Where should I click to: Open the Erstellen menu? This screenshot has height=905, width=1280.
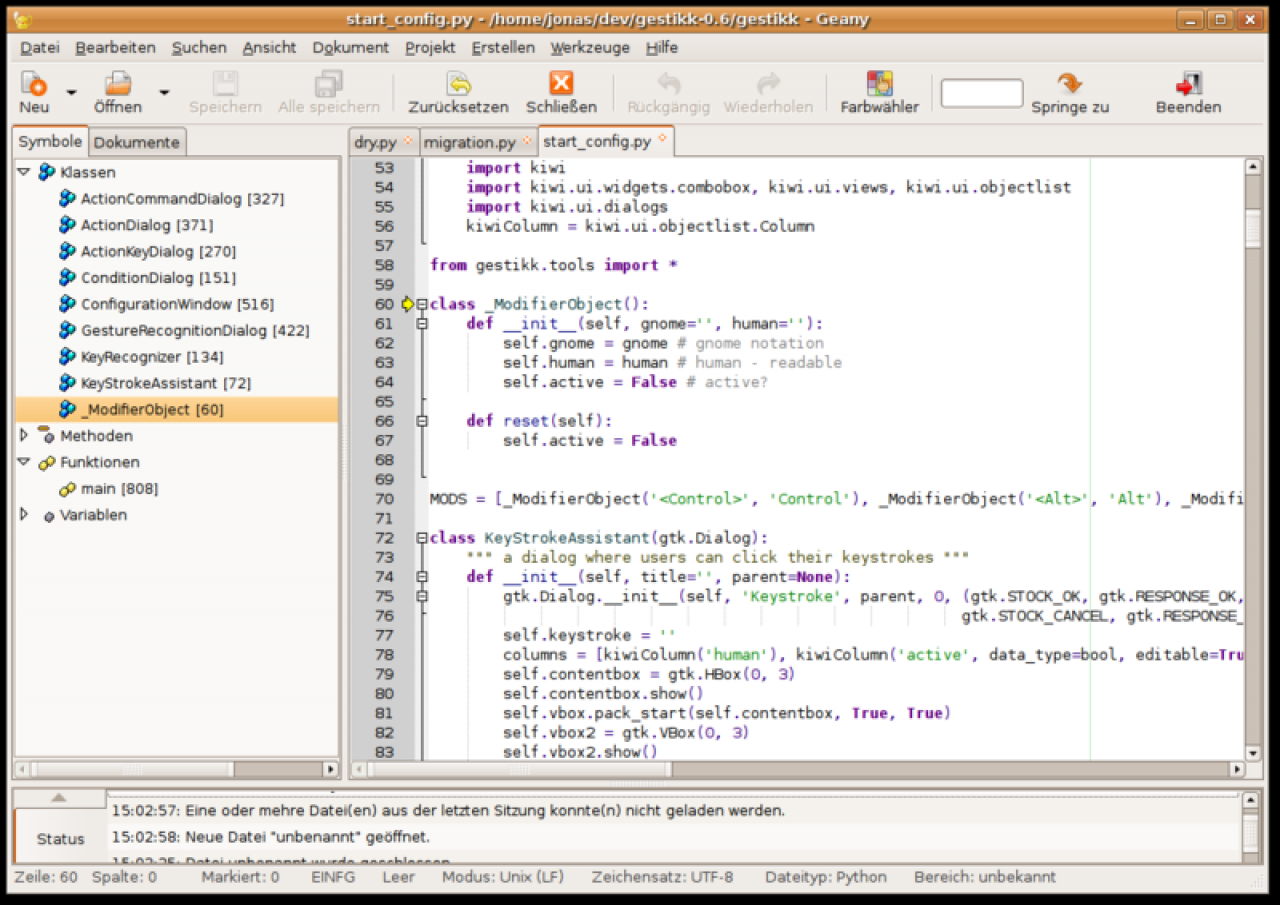click(503, 47)
